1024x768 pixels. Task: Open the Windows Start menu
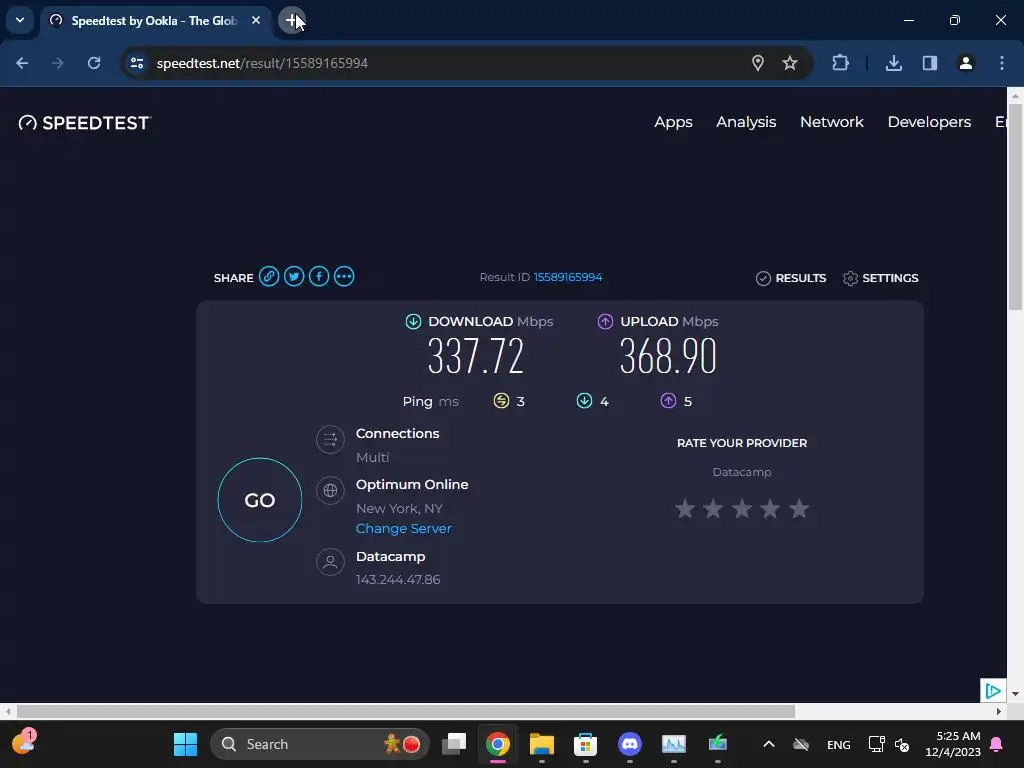[x=185, y=744]
